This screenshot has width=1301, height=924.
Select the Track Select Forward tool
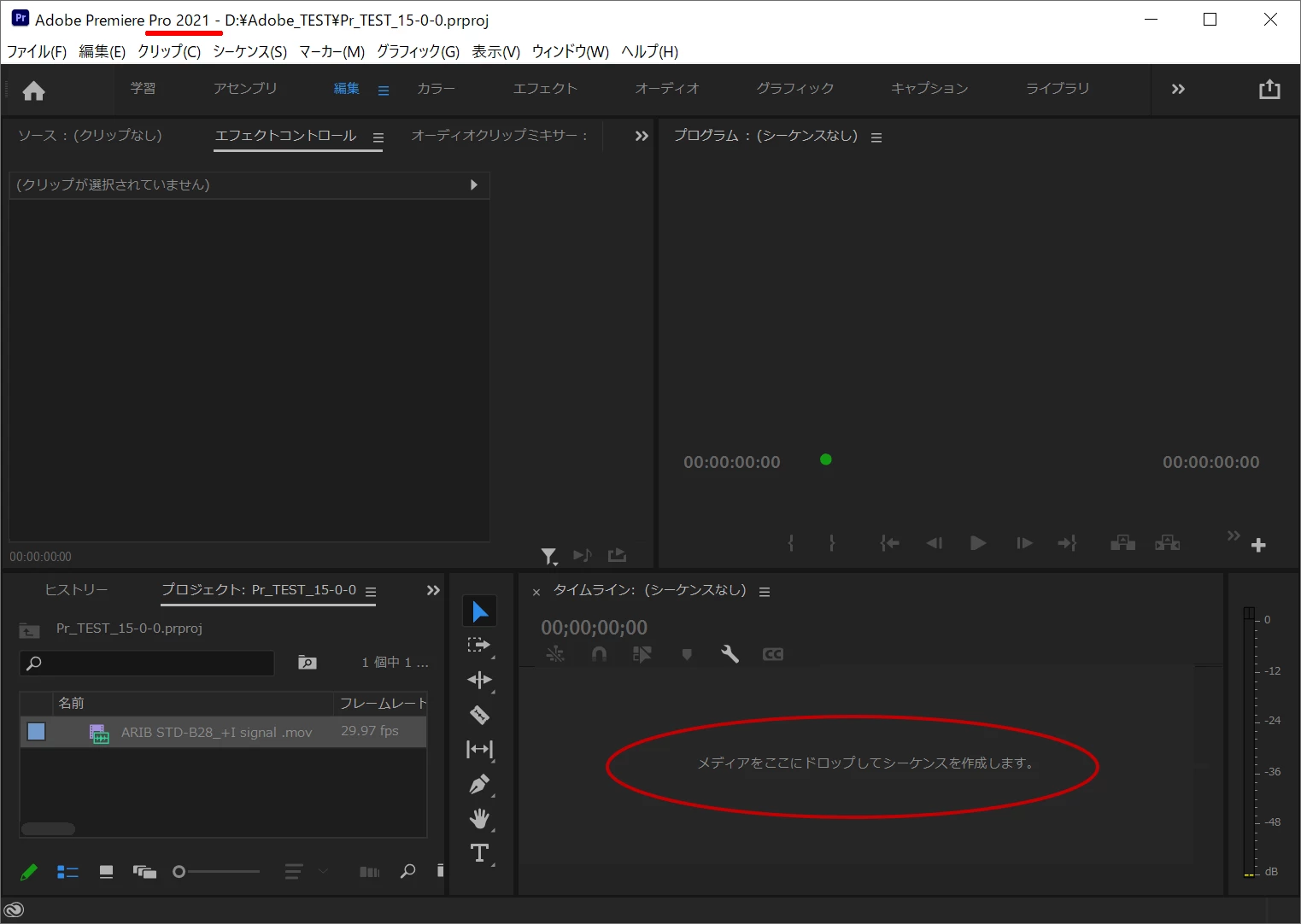click(479, 646)
